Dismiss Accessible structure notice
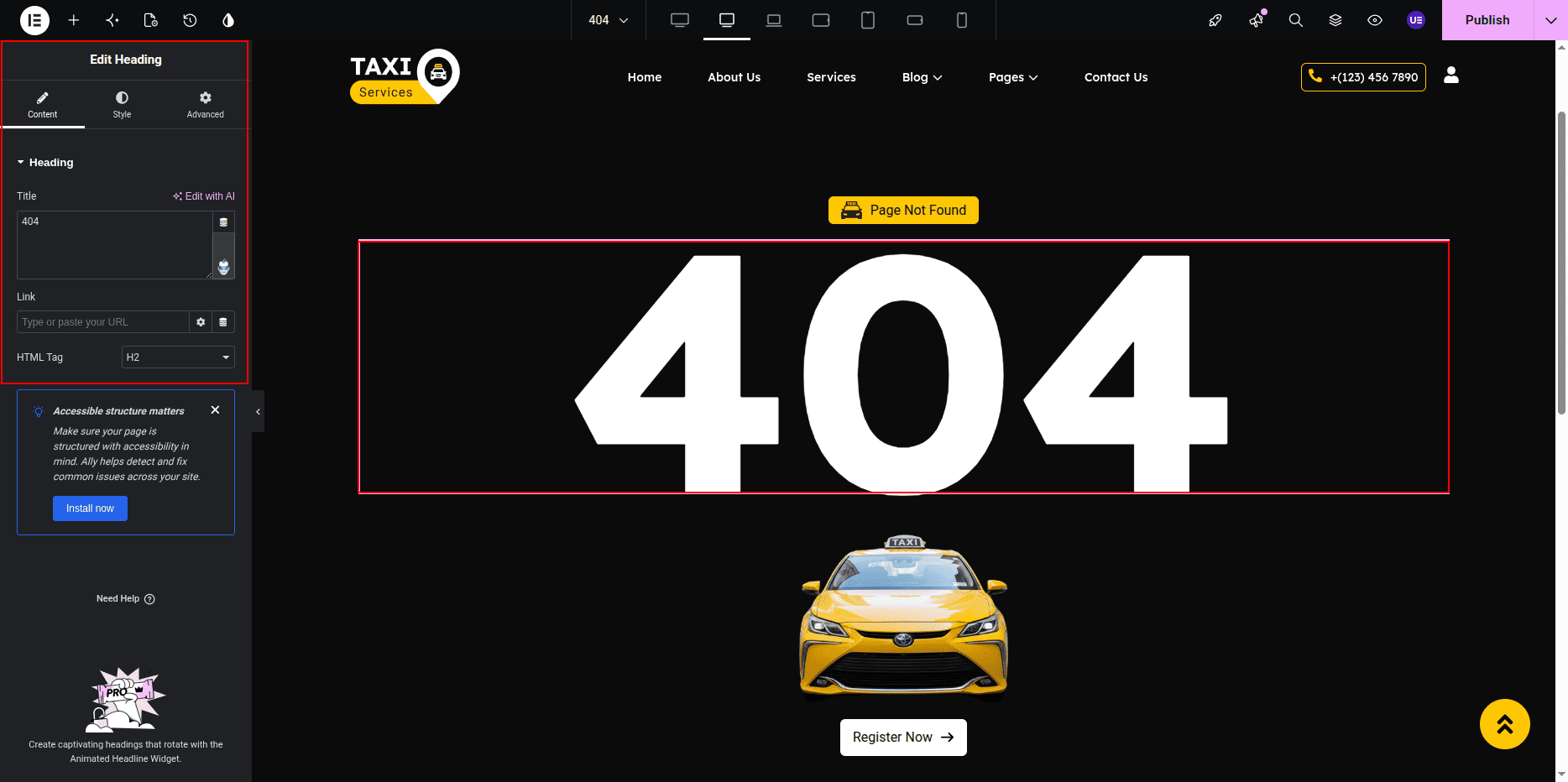 click(216, 409)
